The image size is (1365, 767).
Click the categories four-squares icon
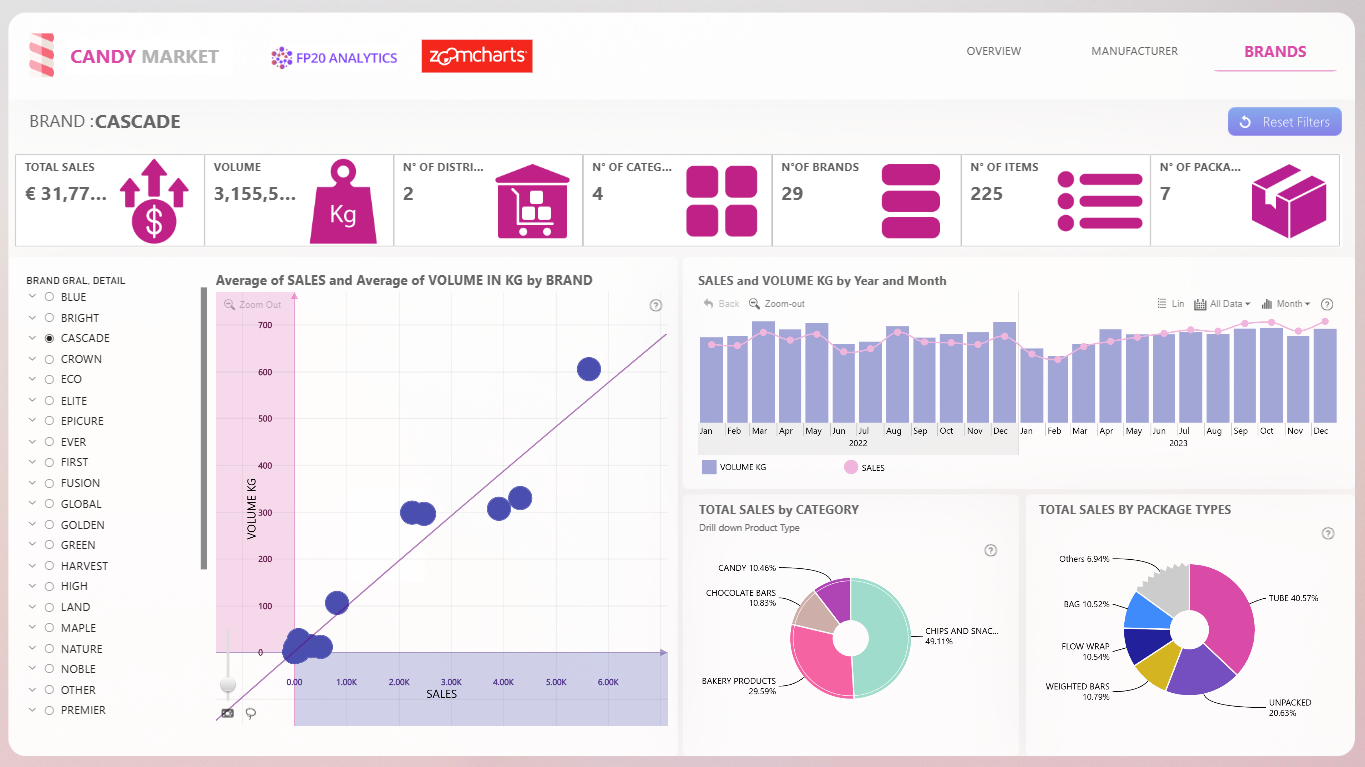(x=722, y=200)
